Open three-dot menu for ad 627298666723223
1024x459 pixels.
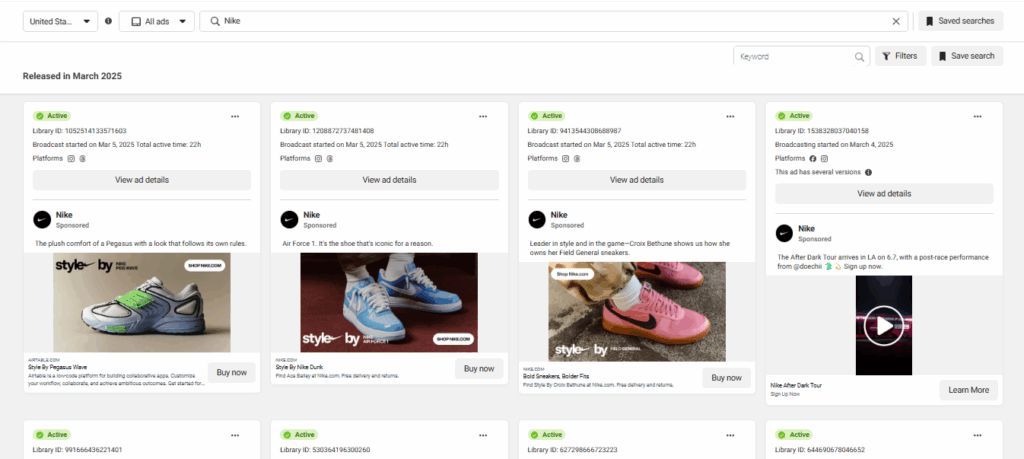click(730, 435)
